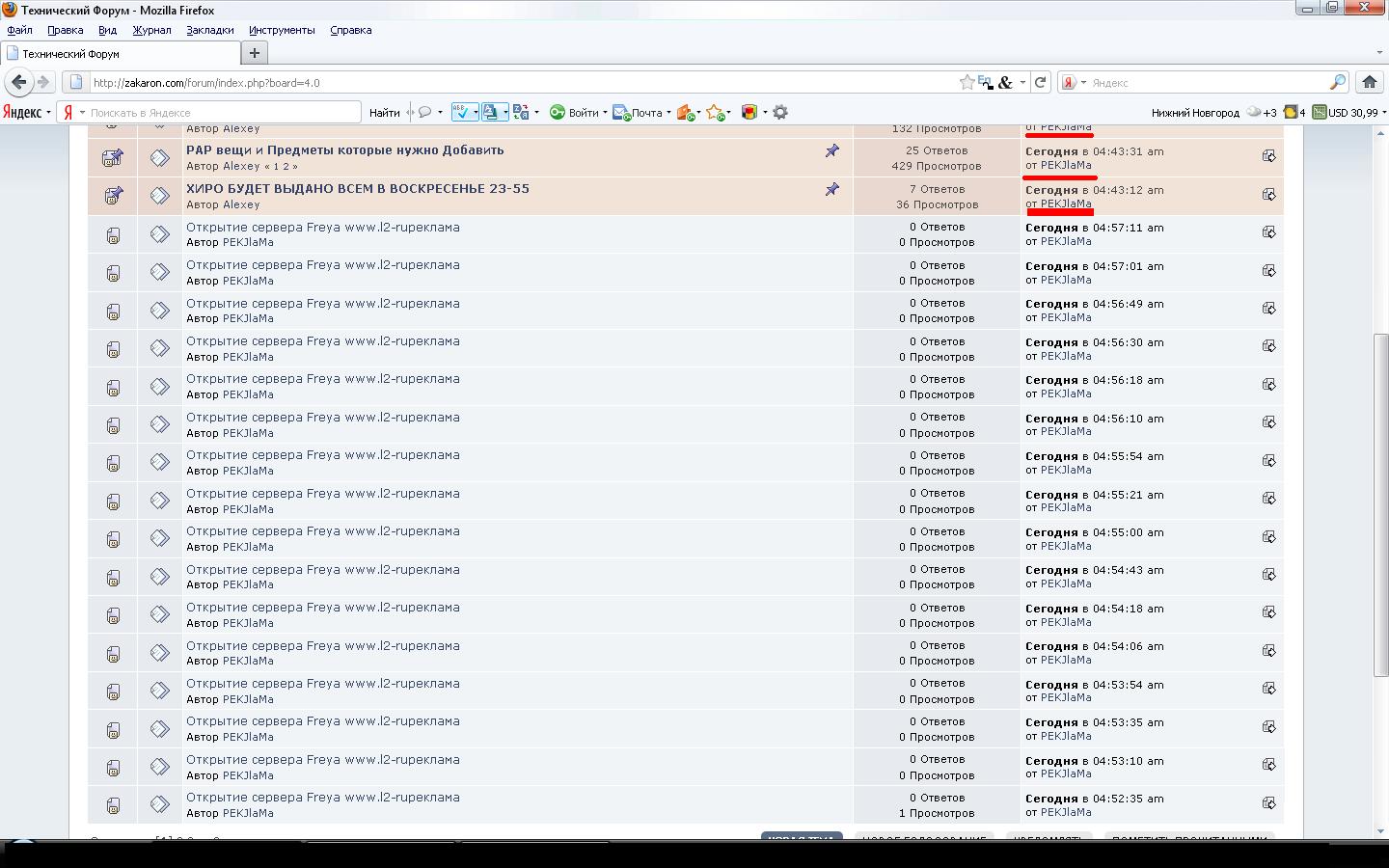Open a new tab with plus button

click(254, 53)
